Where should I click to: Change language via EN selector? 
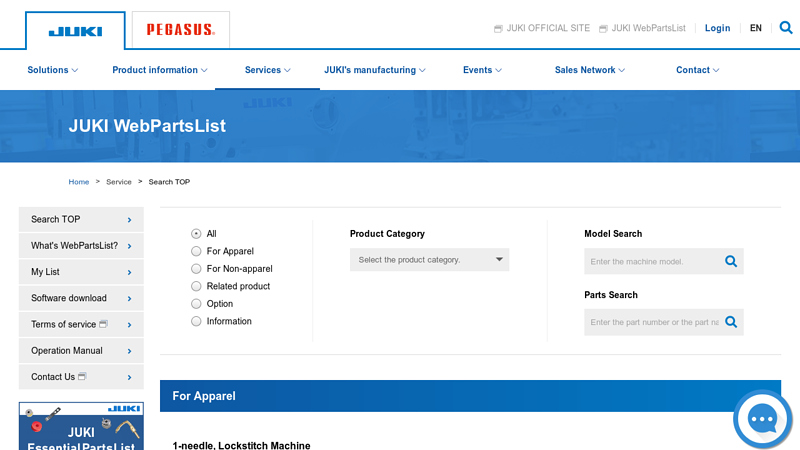(756, 28)
